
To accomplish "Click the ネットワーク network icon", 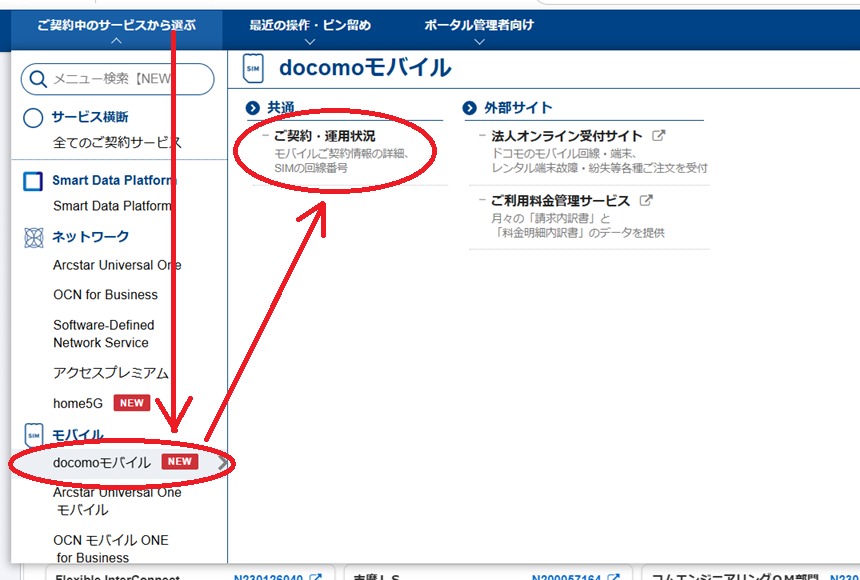I will pos(33,238).
